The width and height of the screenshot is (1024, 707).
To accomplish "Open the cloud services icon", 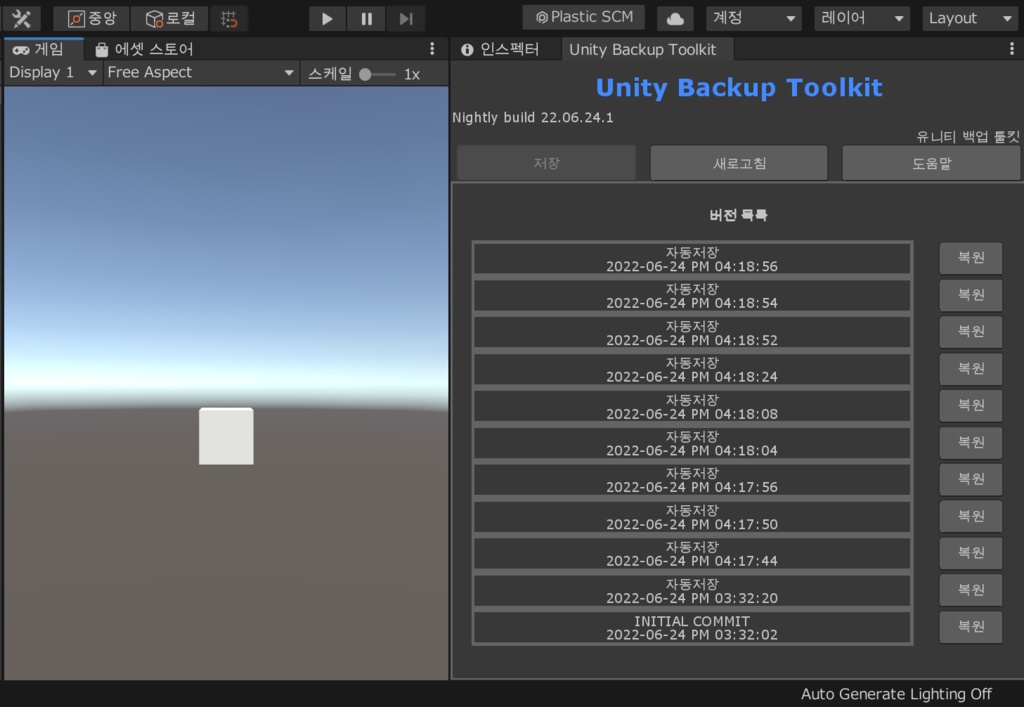I will coord(674,17).
